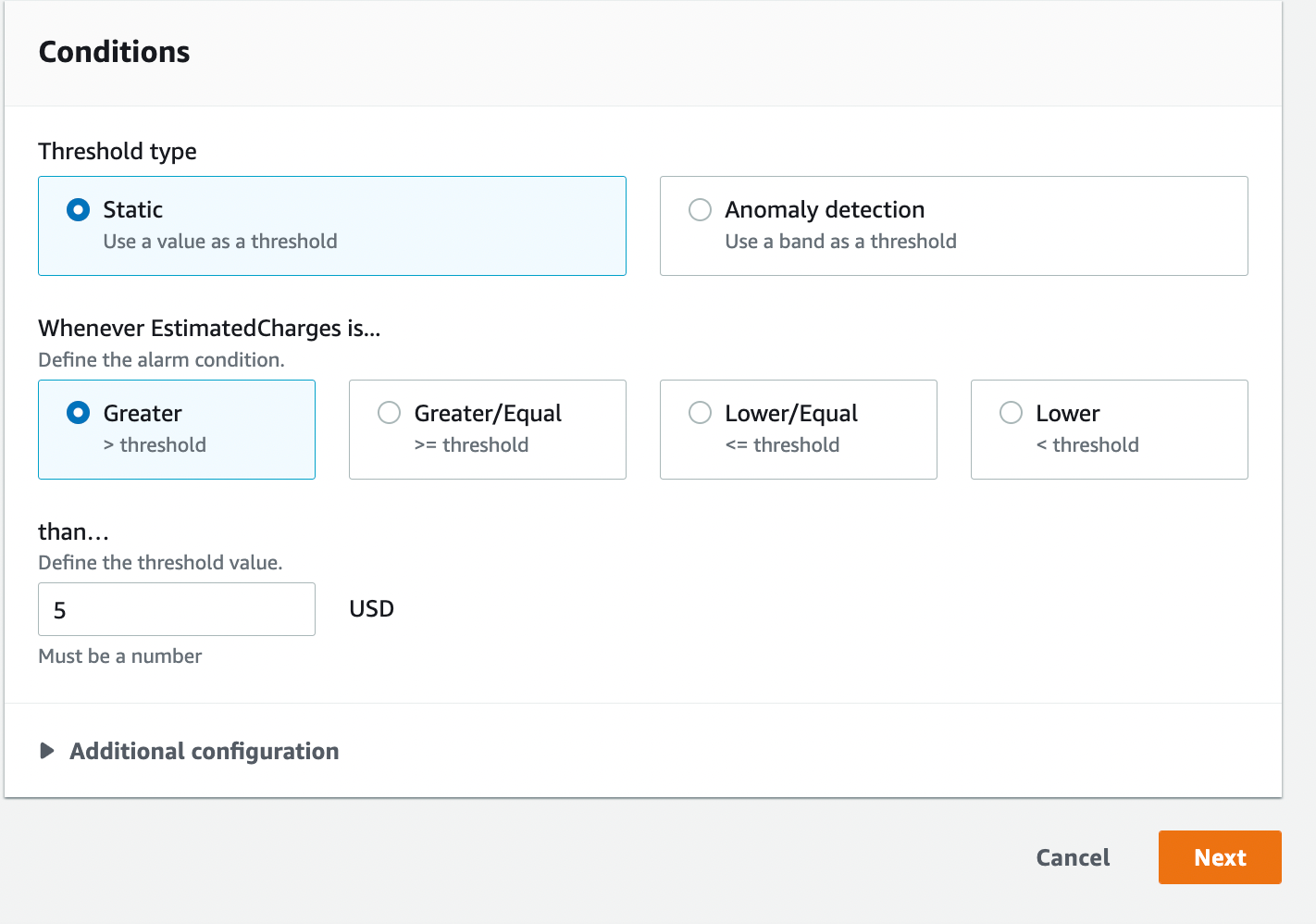1316x924 pixels.
Task: Select the Lower/Equal radio button
Action: [701, 413]
